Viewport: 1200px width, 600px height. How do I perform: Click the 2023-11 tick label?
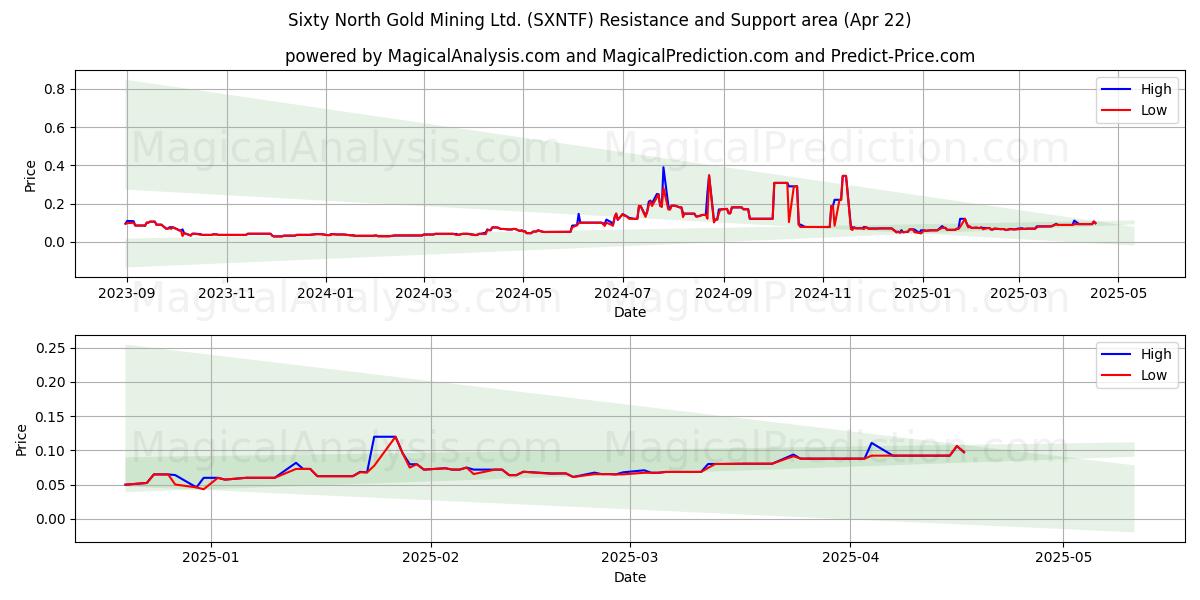(226, 293)
